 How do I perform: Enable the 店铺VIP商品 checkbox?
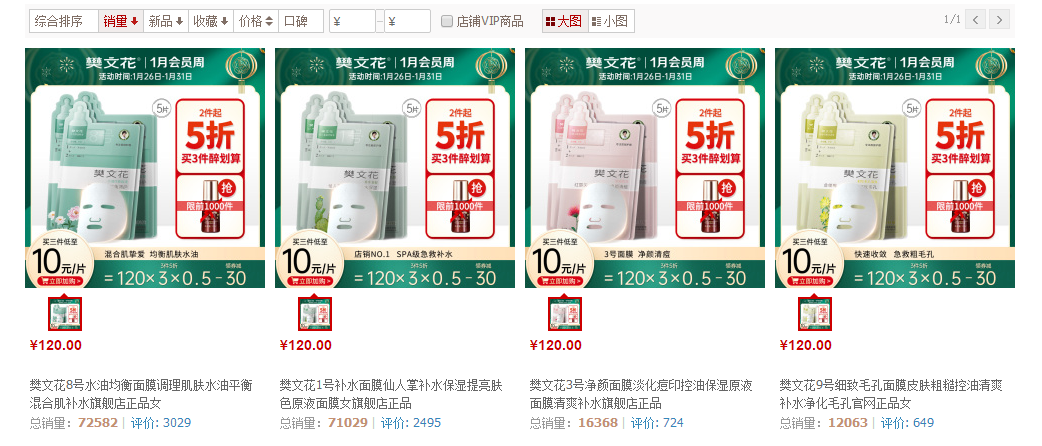click(x=447, y=21)
